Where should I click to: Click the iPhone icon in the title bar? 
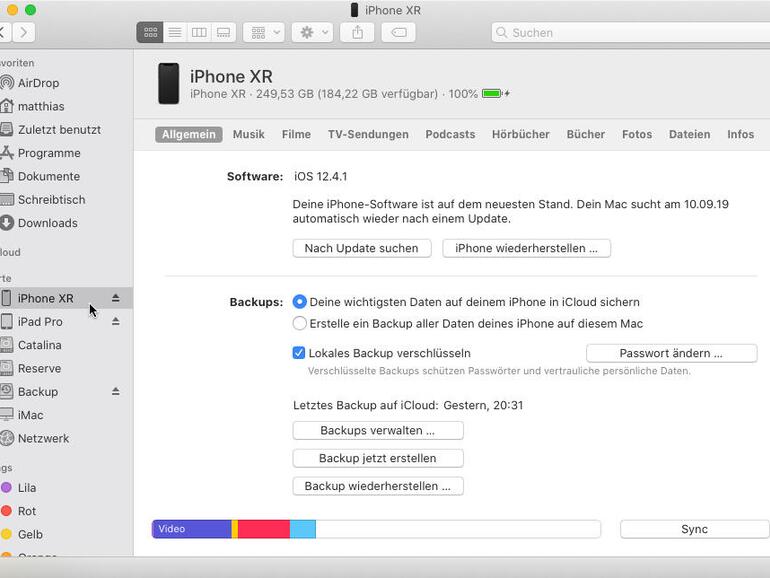(x=354, y=10)
